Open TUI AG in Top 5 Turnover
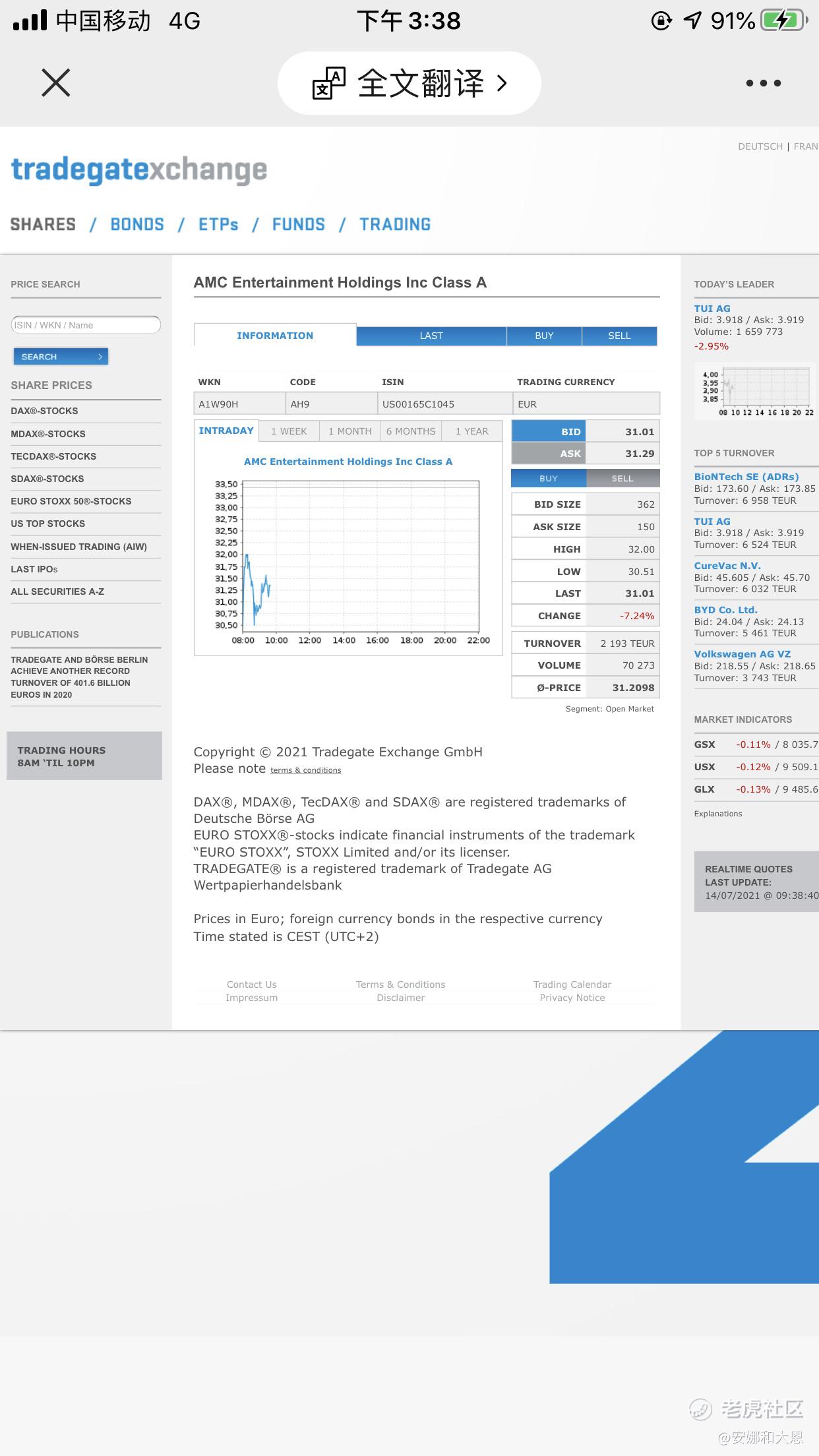 712,522
